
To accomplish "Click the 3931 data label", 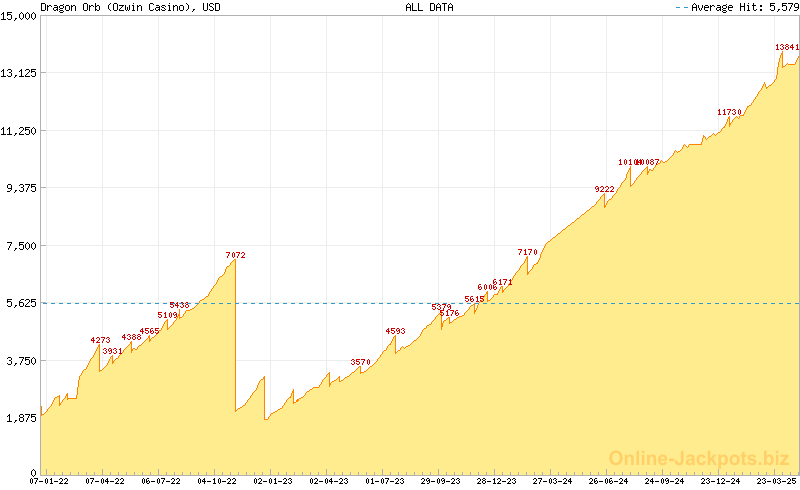I will tap(112, 351).
